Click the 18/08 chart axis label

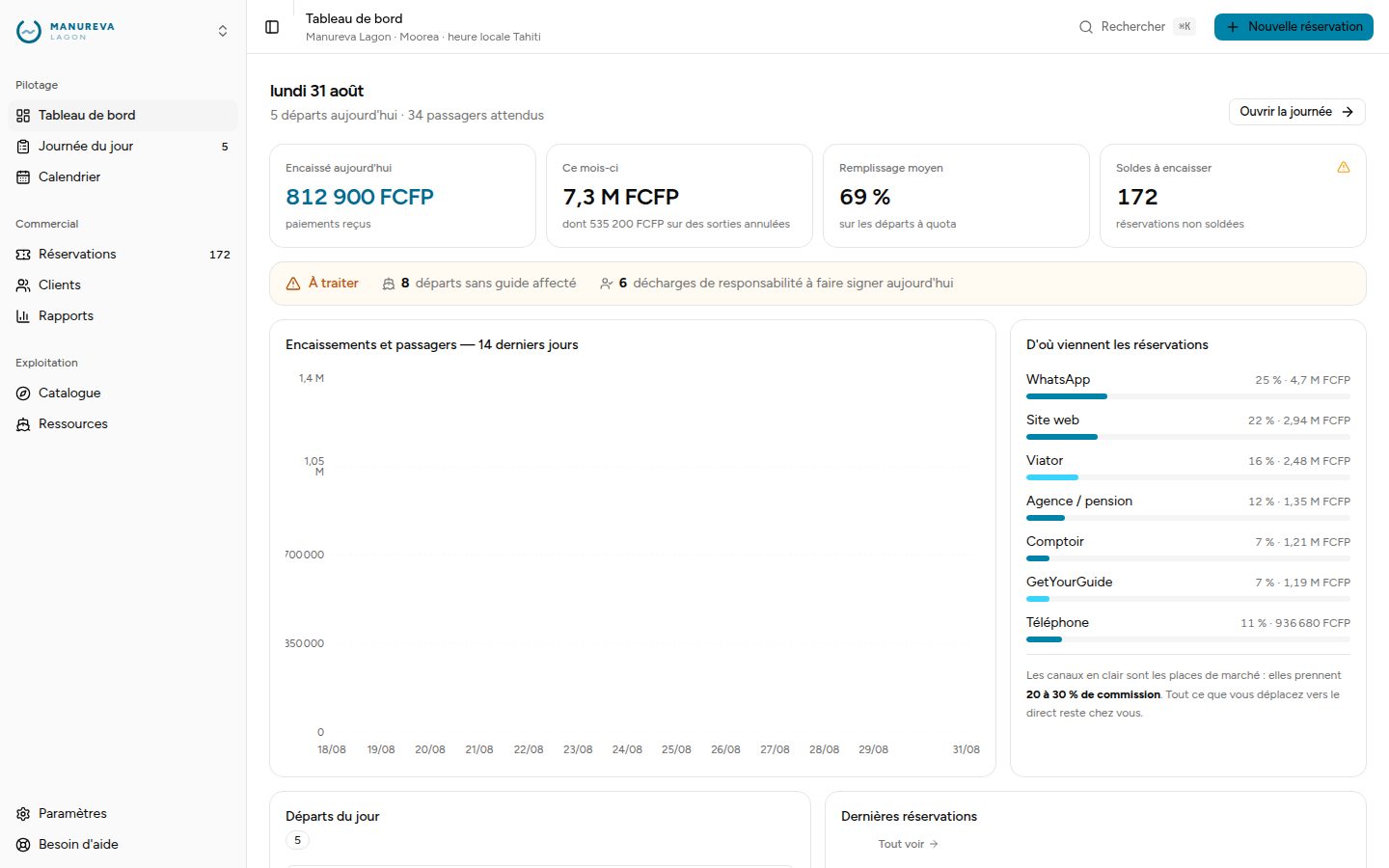click(x=332, y=749)
